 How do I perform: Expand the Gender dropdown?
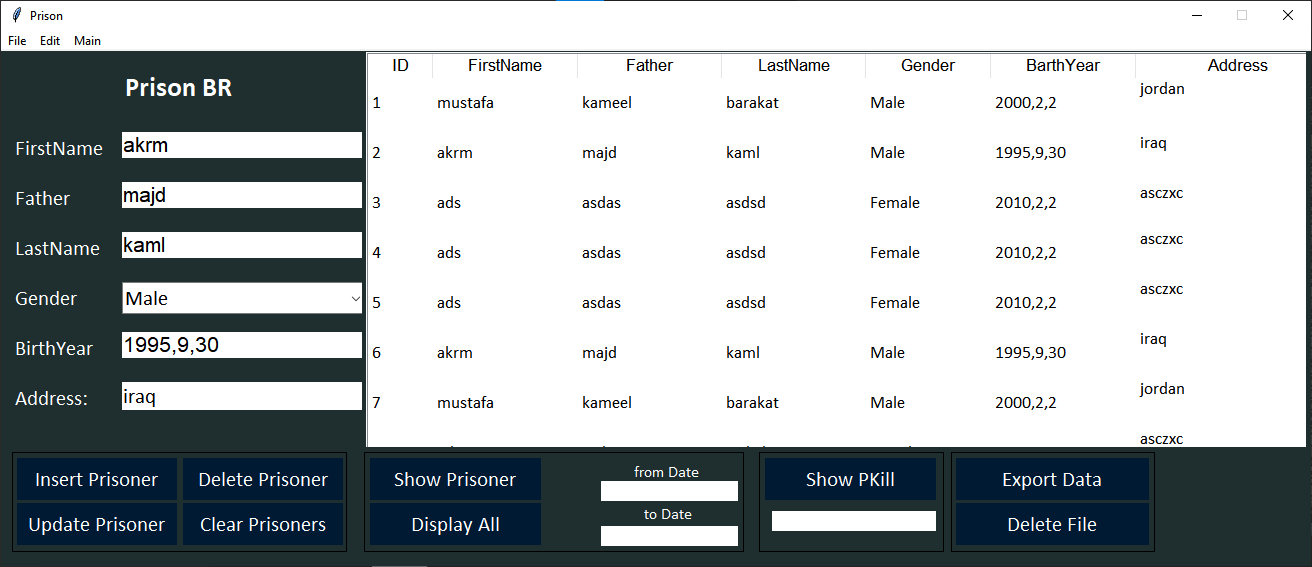tap(355, 298)
